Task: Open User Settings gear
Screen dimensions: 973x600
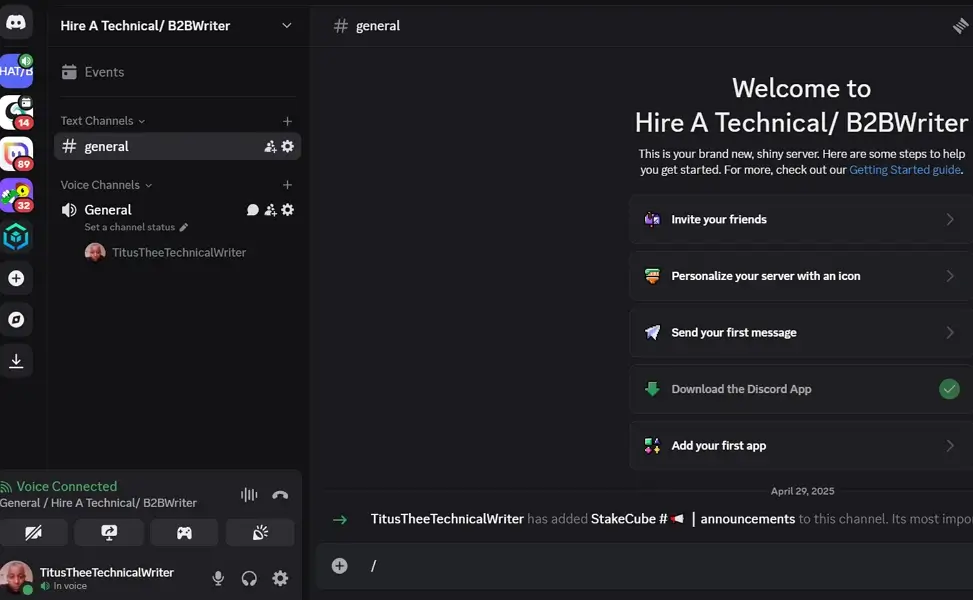Action: point(280,578)
